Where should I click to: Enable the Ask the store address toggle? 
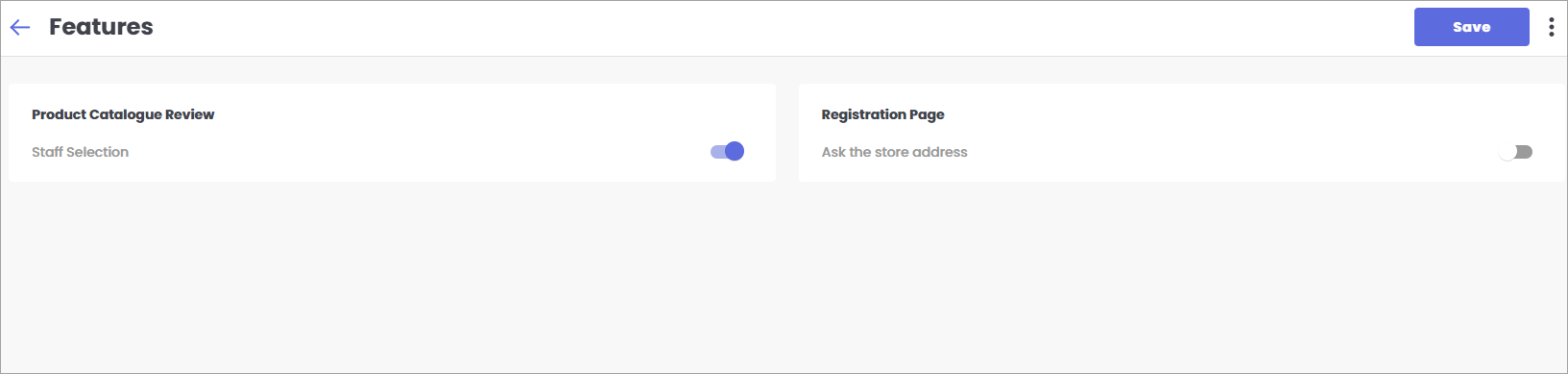[1516, 152]
